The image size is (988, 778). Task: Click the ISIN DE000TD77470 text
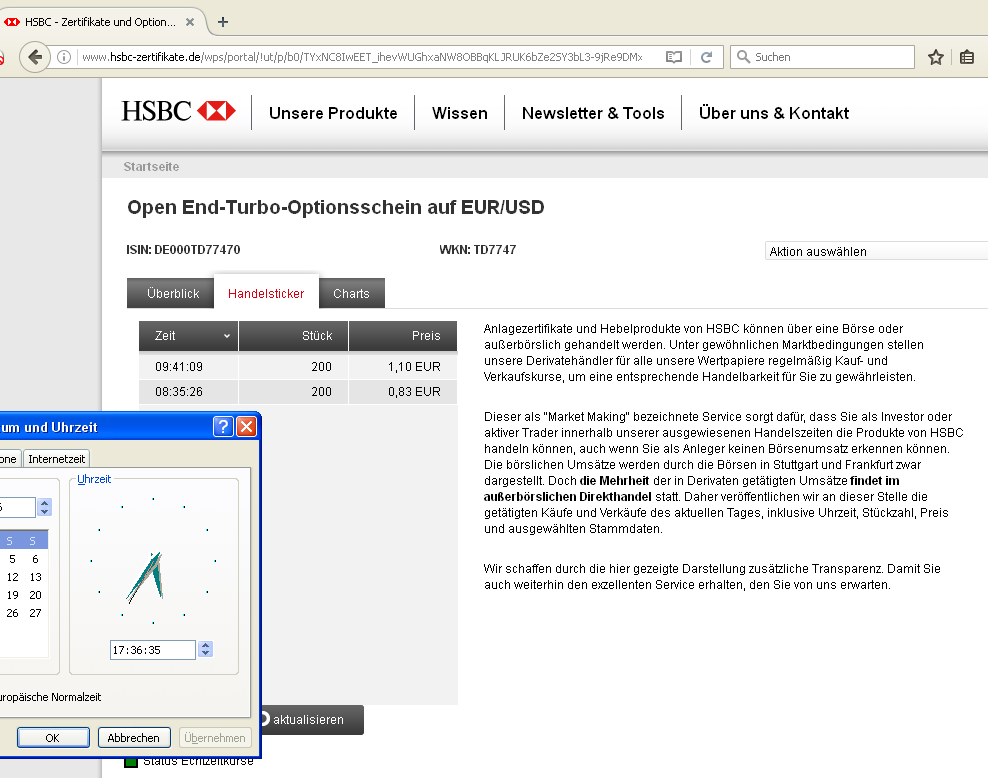(183, 249)
